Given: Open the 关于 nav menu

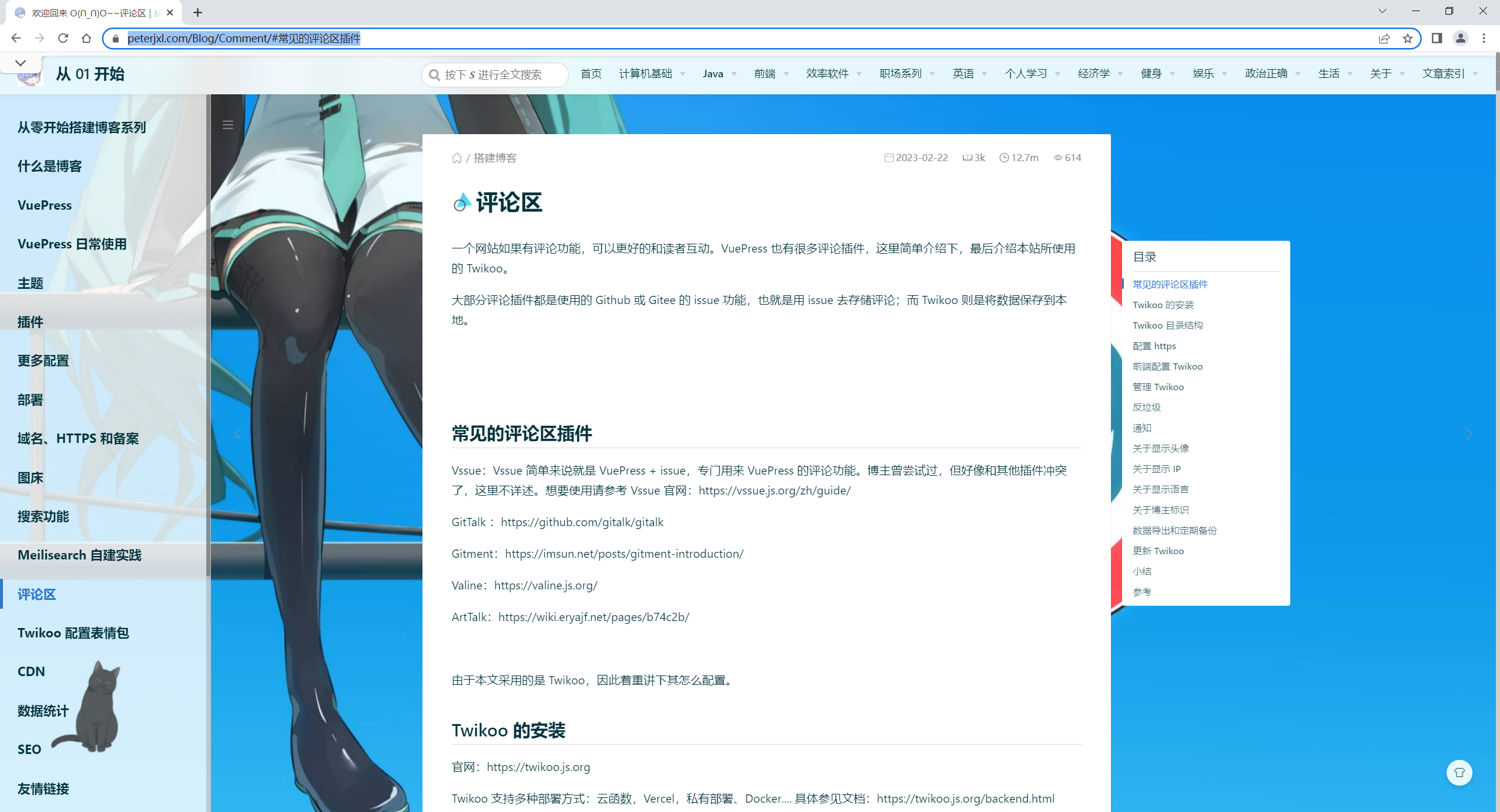Looking at the screenshot, I should 1387,74.
